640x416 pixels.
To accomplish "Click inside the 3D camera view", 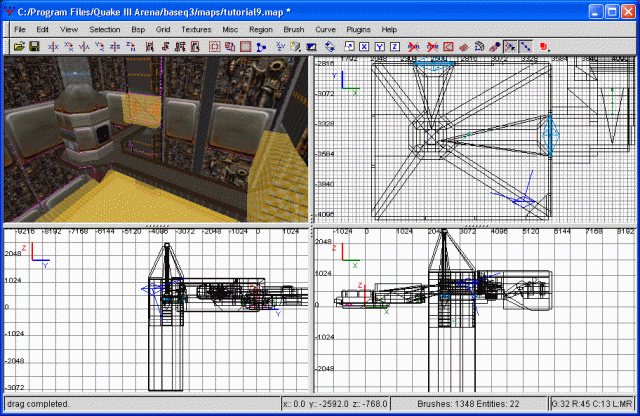I will coord(156,140).
